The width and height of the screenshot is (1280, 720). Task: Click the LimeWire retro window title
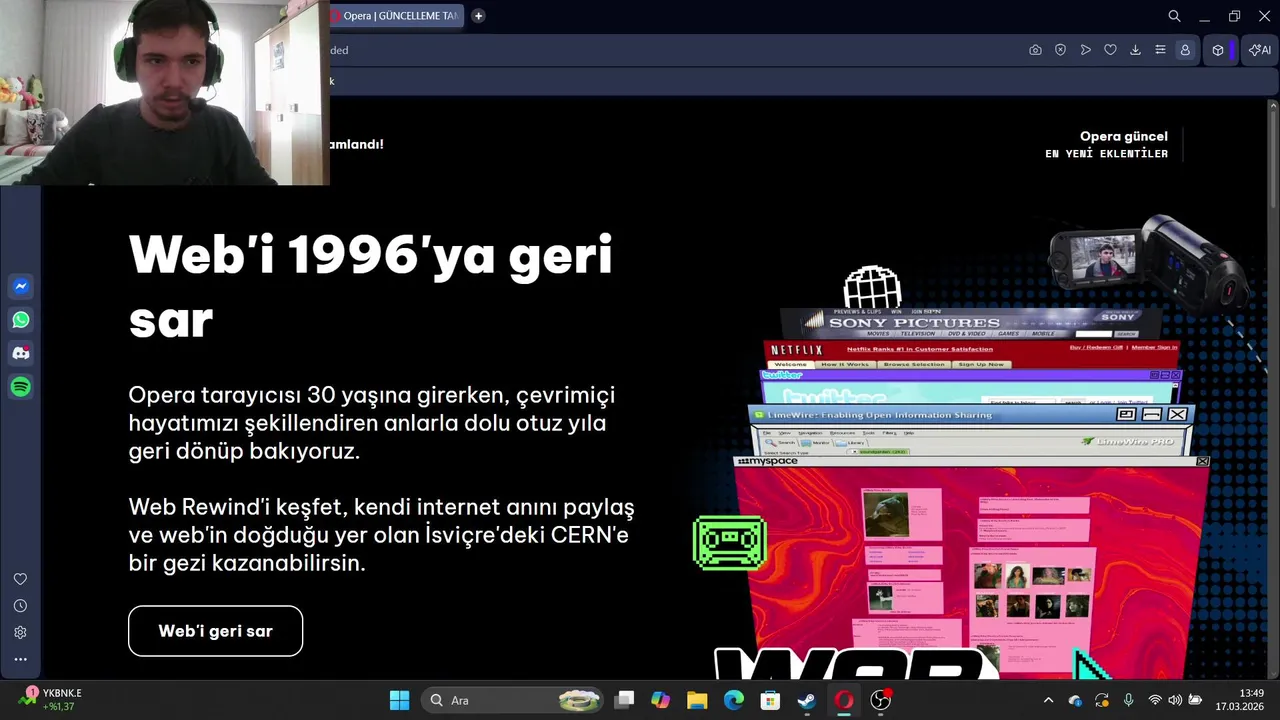880,415
